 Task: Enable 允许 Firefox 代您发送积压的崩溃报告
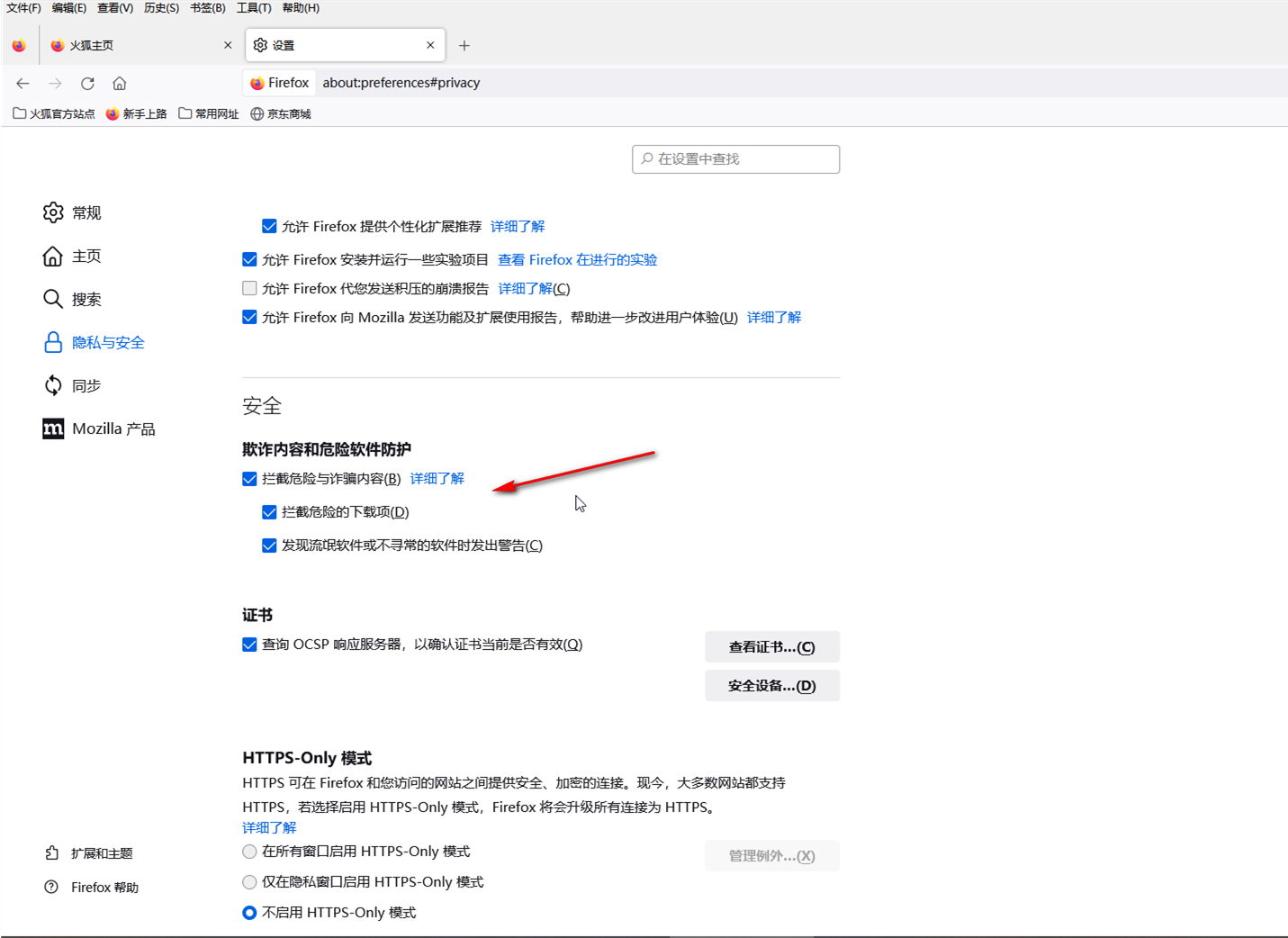(249, 288)
